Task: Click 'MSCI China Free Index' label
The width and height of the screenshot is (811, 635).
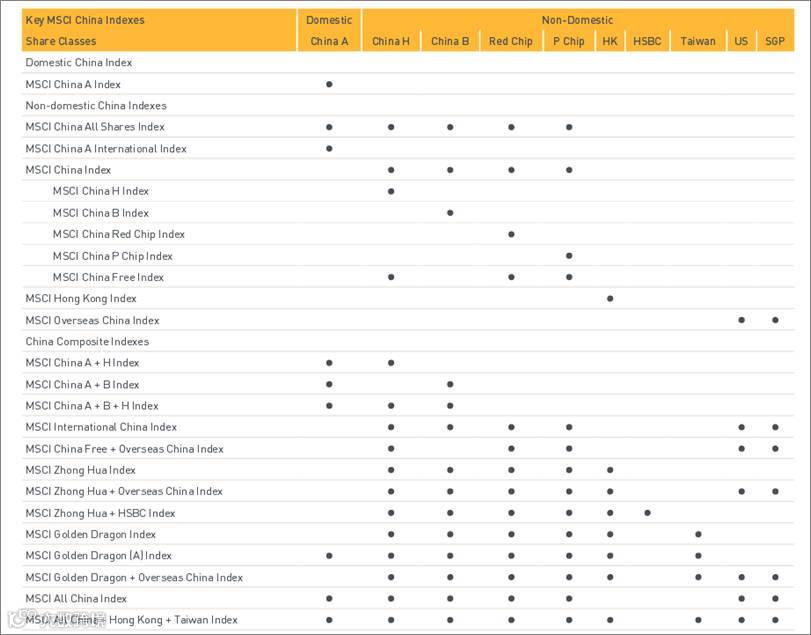Action: [108, 277]
